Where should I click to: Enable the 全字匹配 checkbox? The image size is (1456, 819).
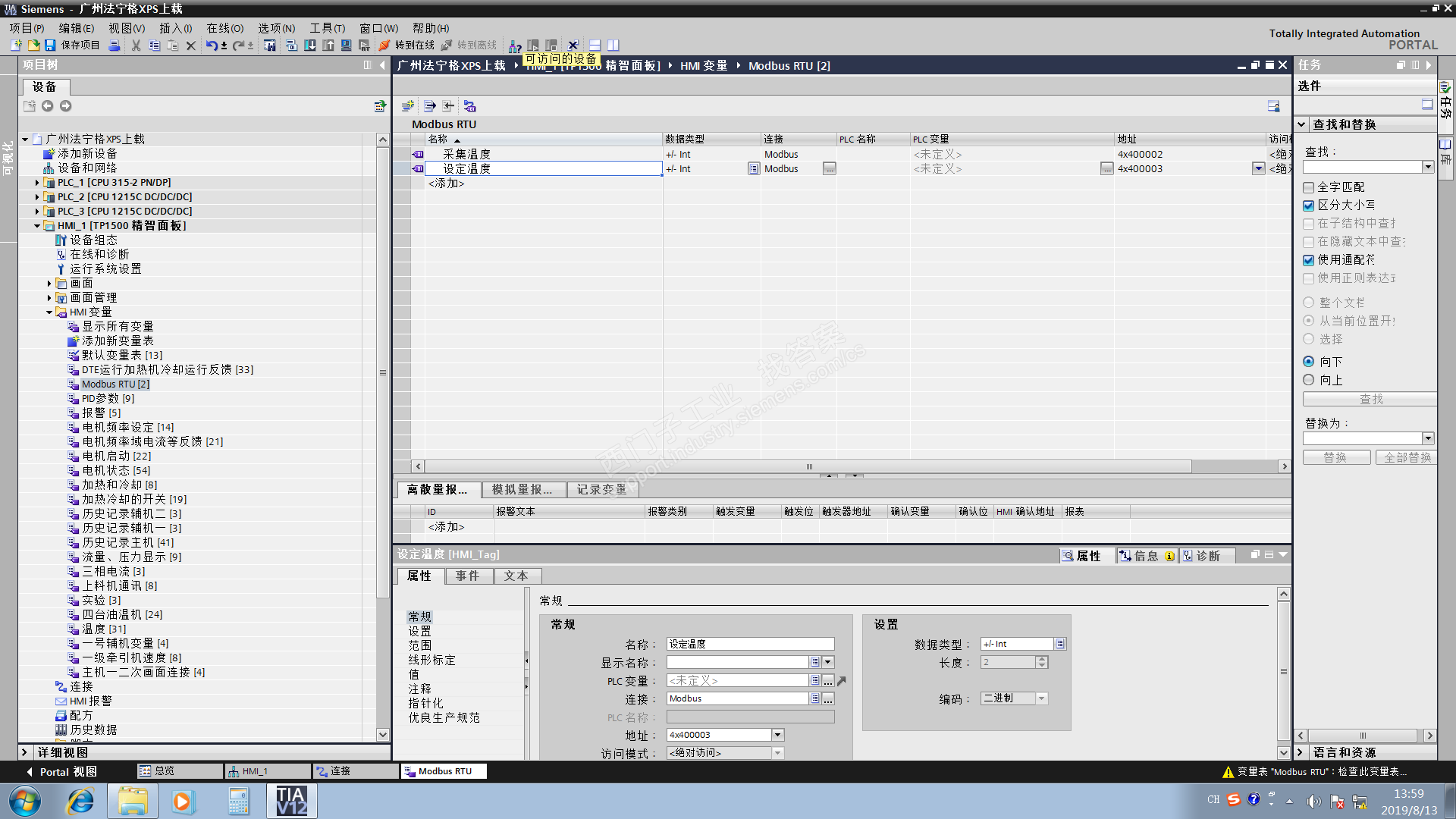(x=1308, y=187)
